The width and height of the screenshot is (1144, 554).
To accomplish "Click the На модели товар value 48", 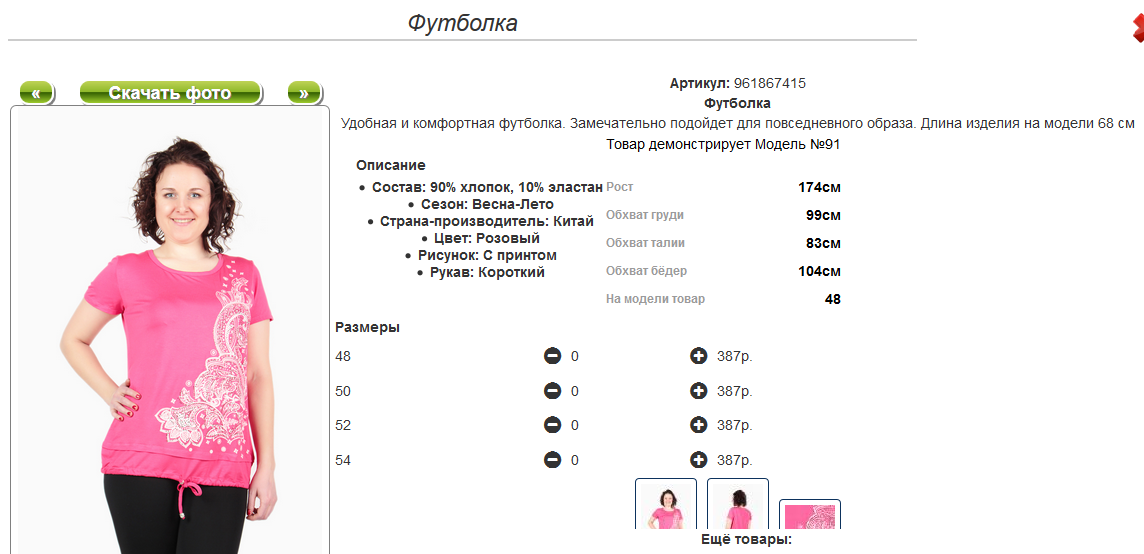I will point(832,299).
